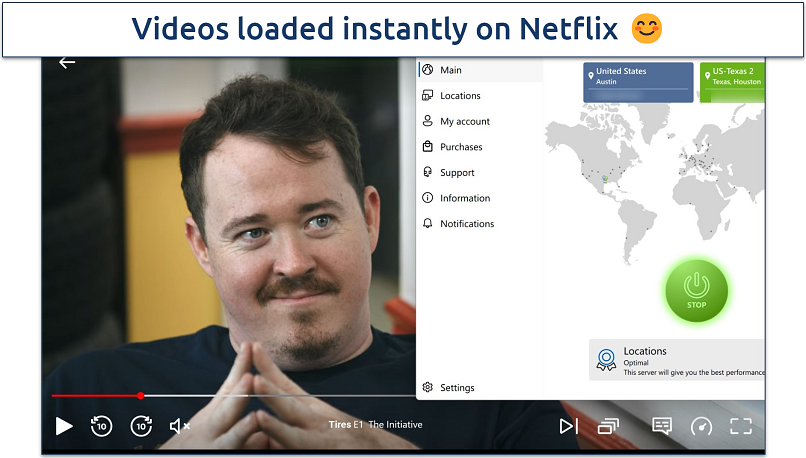The image size is (806, 458).
Task: Click the United States Austin location card
Action: tap(638, 82)
